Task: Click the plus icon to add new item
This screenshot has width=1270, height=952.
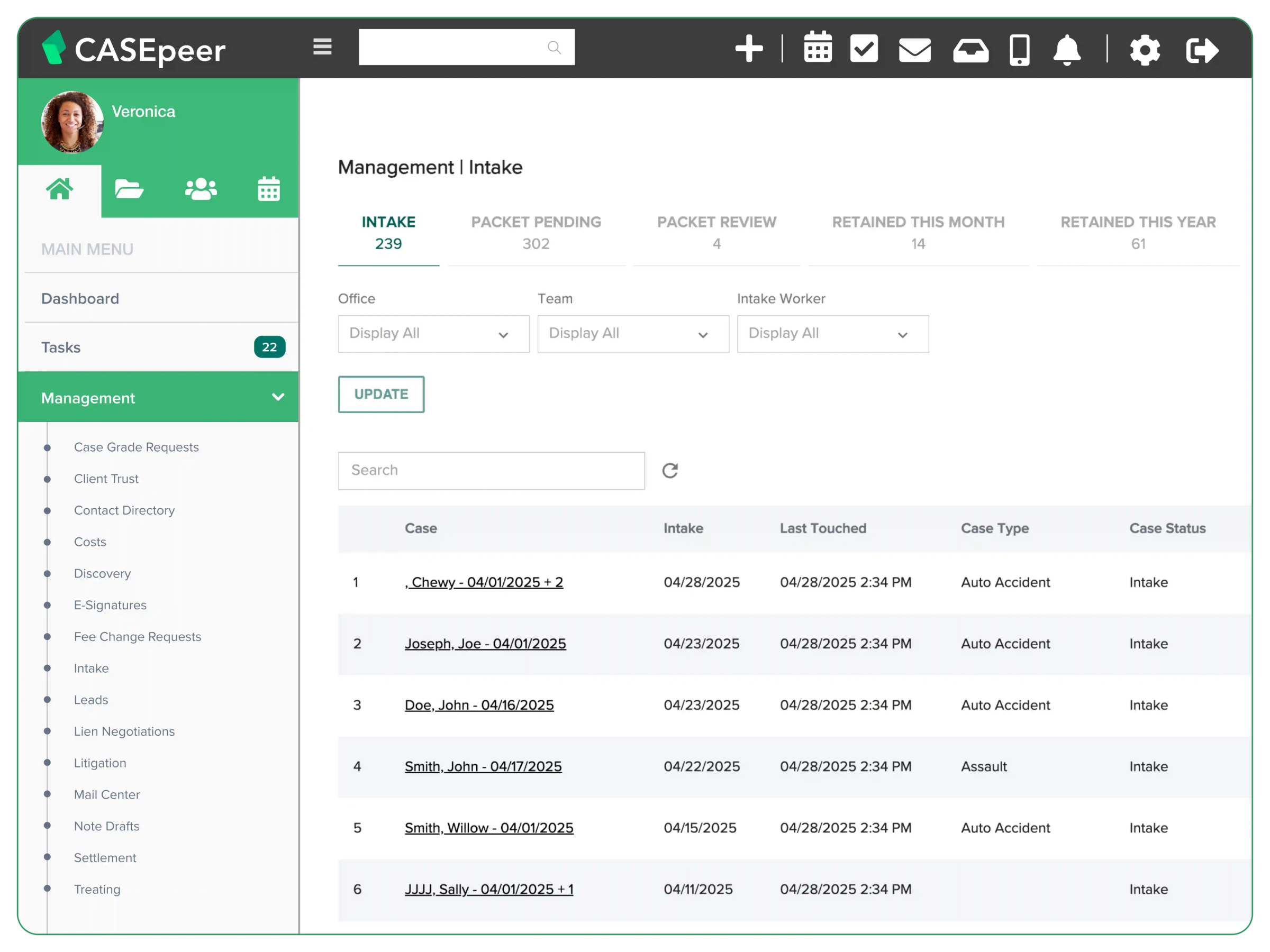Action: (749, 49)
